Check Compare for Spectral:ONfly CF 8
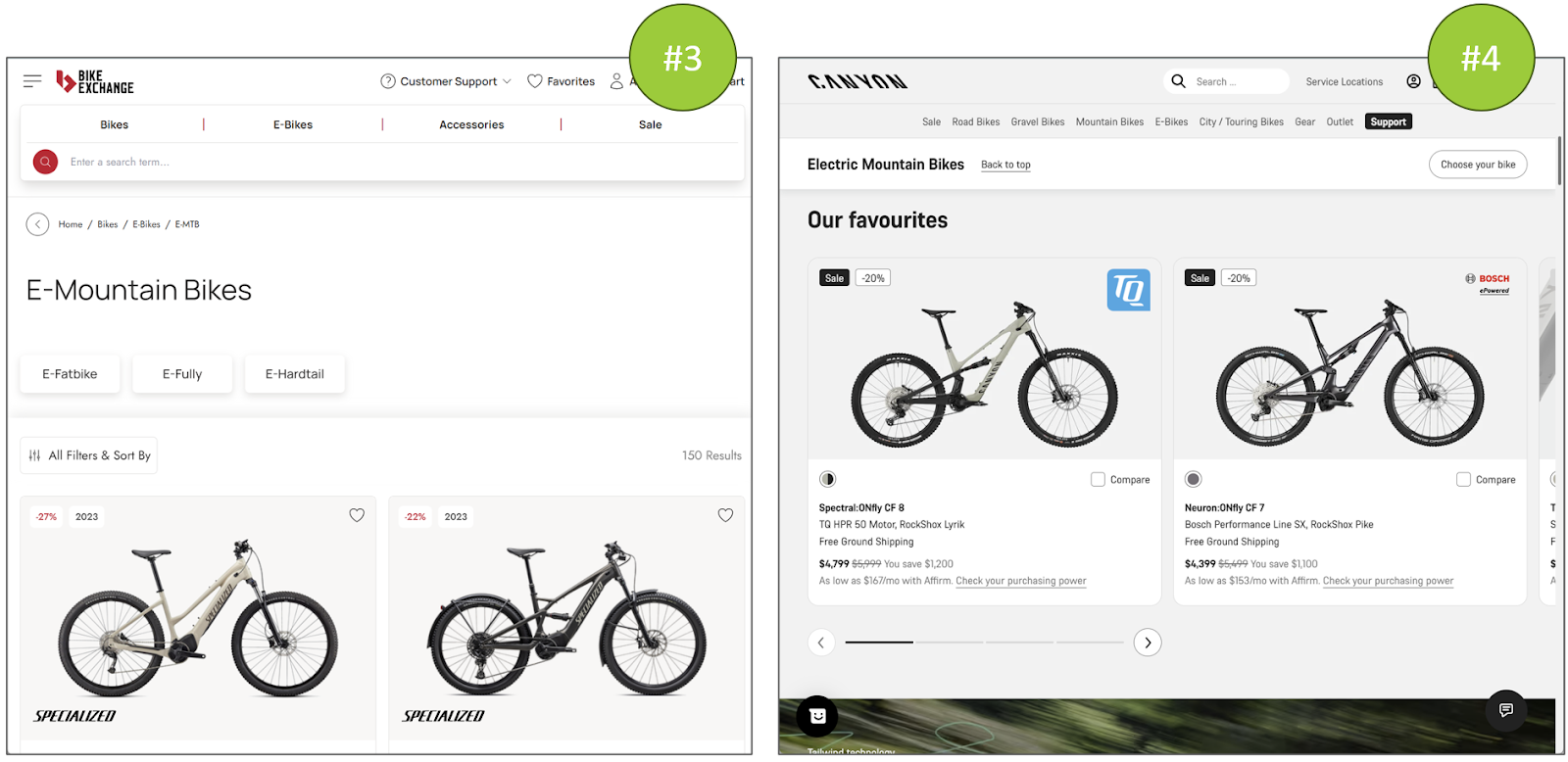1568x762 pixels. 1098,479
